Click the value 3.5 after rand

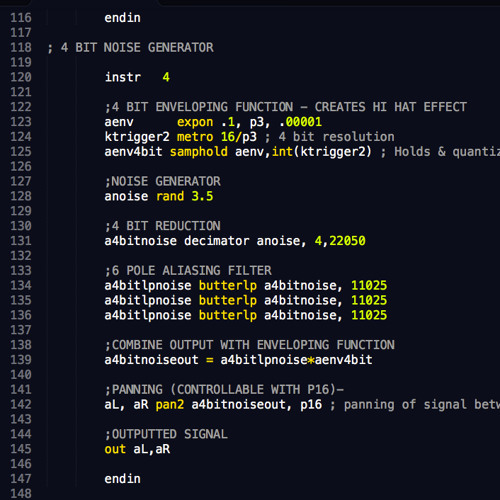202,196
